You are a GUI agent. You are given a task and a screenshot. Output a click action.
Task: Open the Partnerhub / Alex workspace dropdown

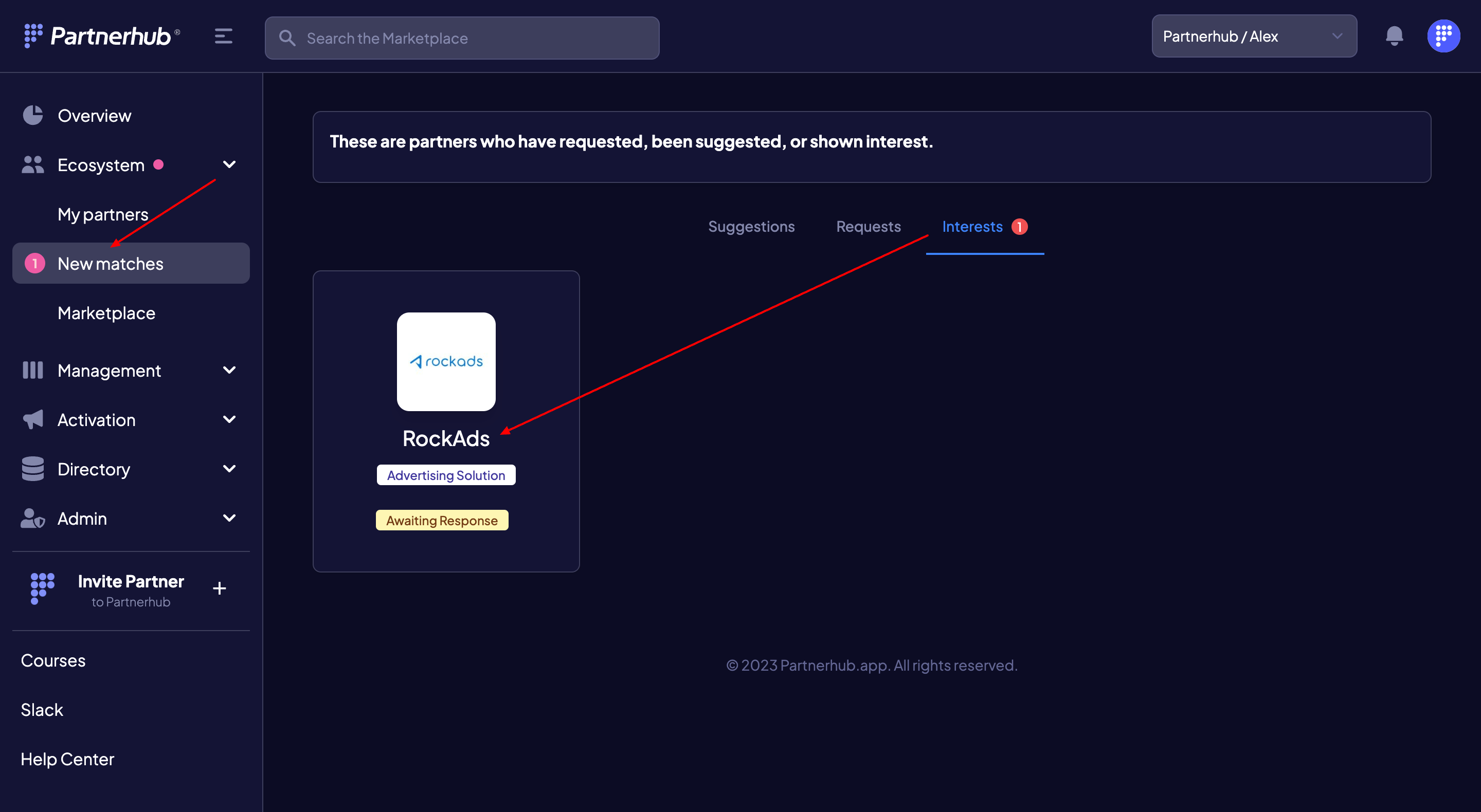[x=1254, y=36]
